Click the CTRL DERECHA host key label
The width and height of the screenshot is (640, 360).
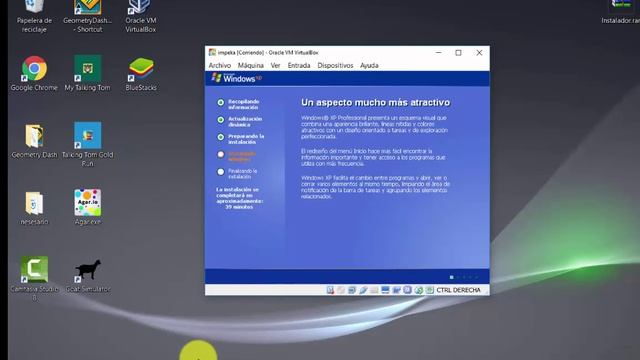pos(458,290)
